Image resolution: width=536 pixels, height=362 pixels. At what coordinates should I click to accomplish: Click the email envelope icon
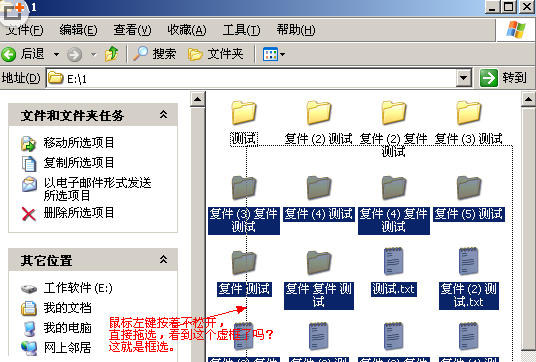pos(29,184)
